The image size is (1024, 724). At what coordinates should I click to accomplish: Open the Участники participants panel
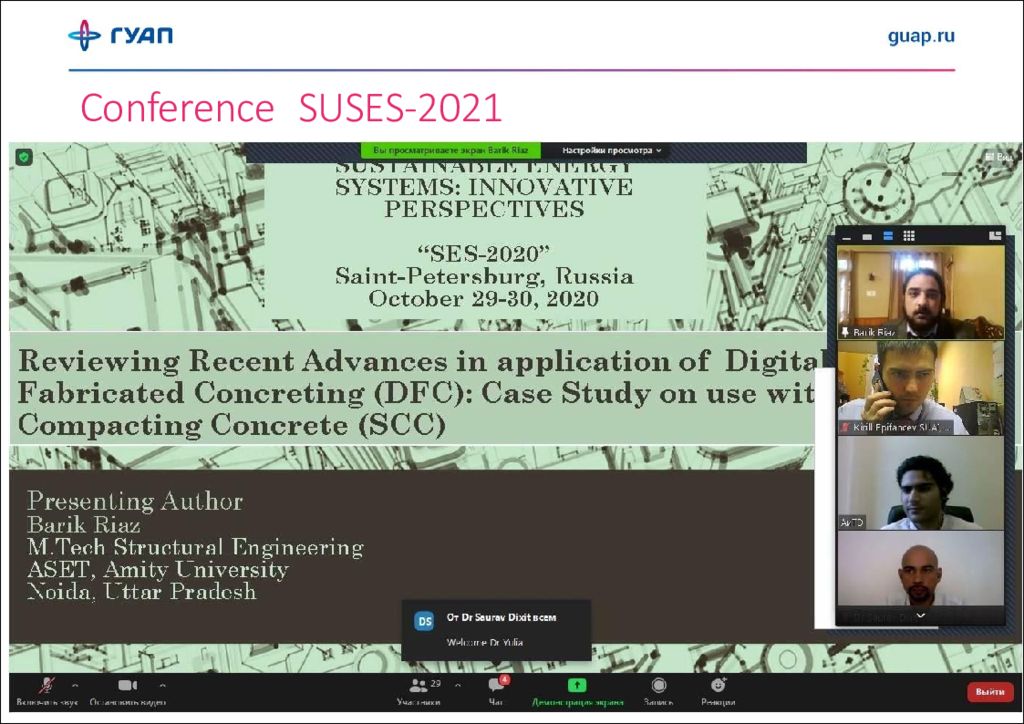click(418, 692)
